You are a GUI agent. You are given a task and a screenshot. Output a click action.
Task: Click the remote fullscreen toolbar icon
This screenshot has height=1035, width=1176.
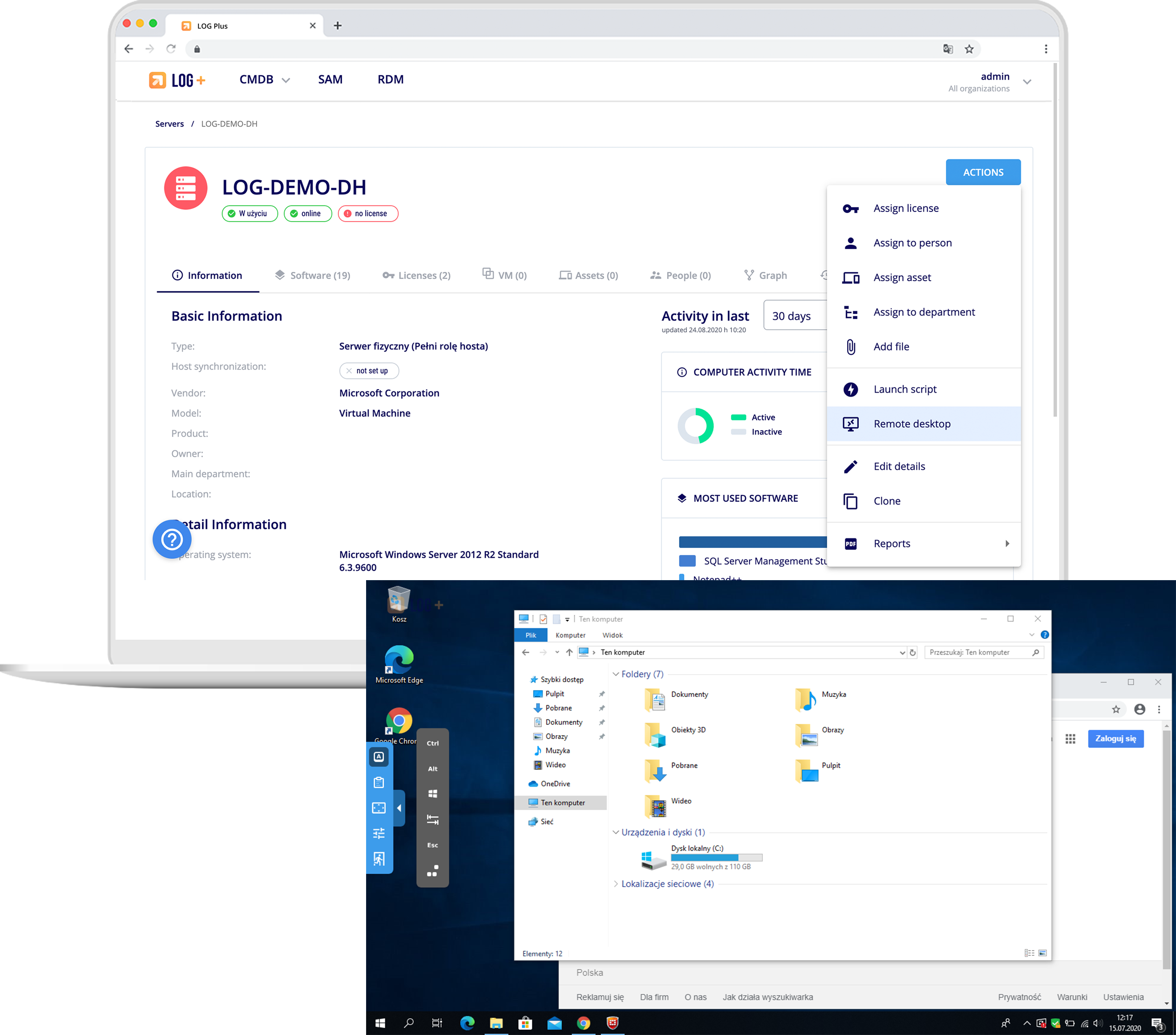pos(379,808)
